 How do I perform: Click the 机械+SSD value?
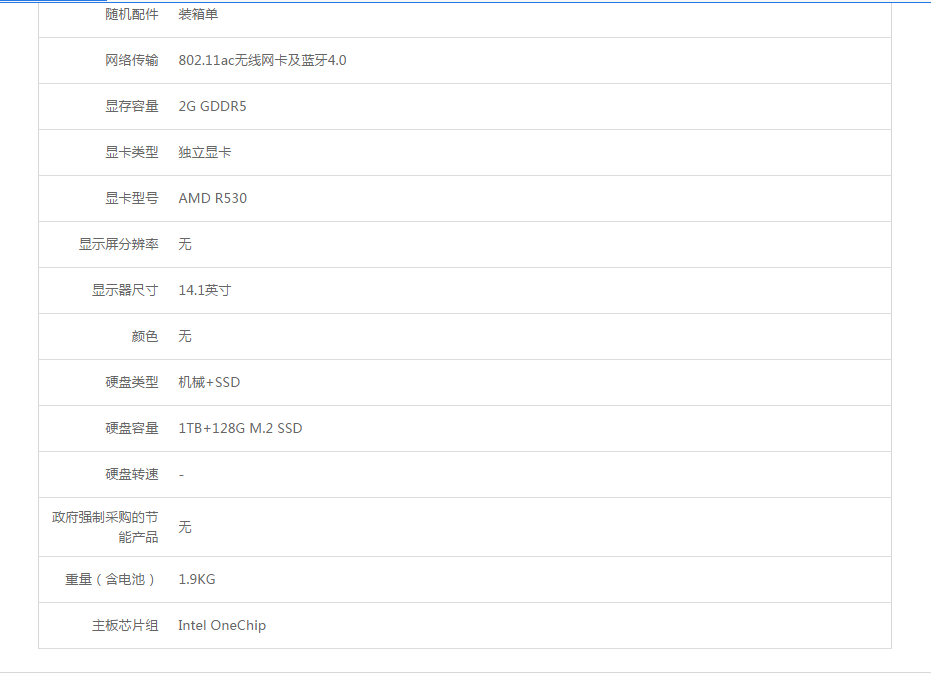(209, 382)
